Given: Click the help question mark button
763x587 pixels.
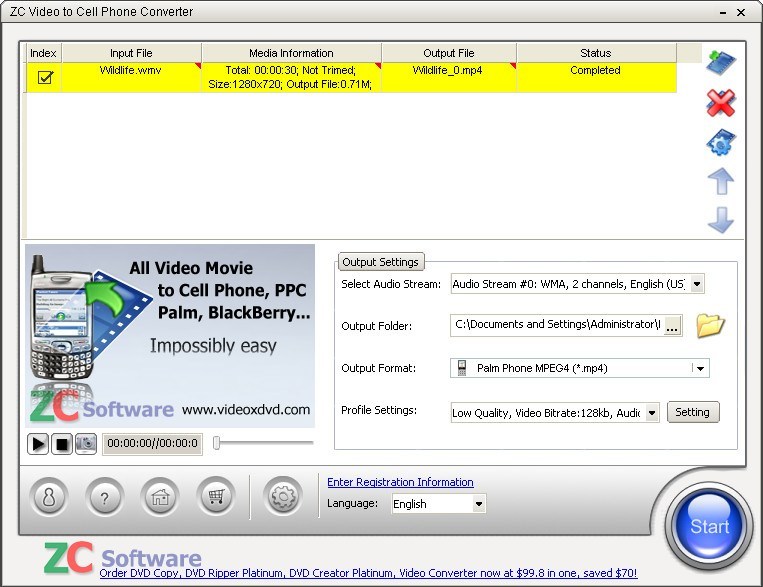Looking at the screenshot, I should click(104, 495).
